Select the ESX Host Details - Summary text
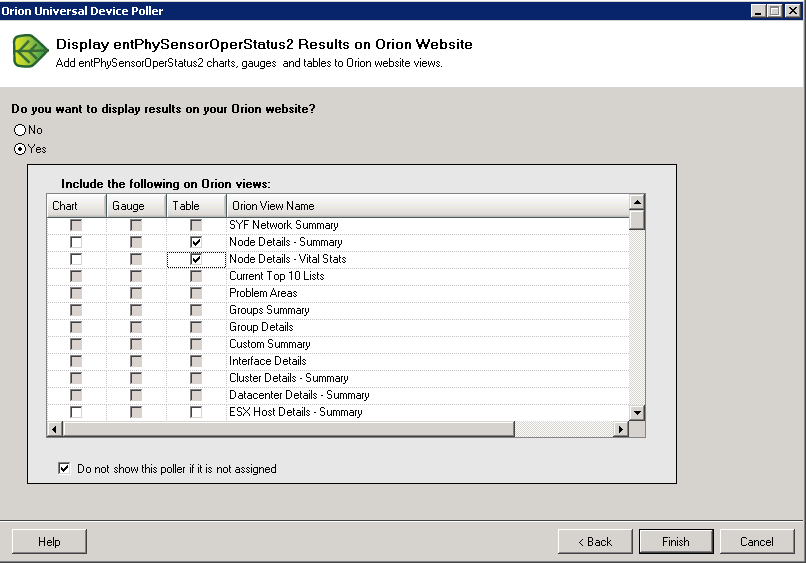Viewport: 806px width, 563px height. [296, 412]
